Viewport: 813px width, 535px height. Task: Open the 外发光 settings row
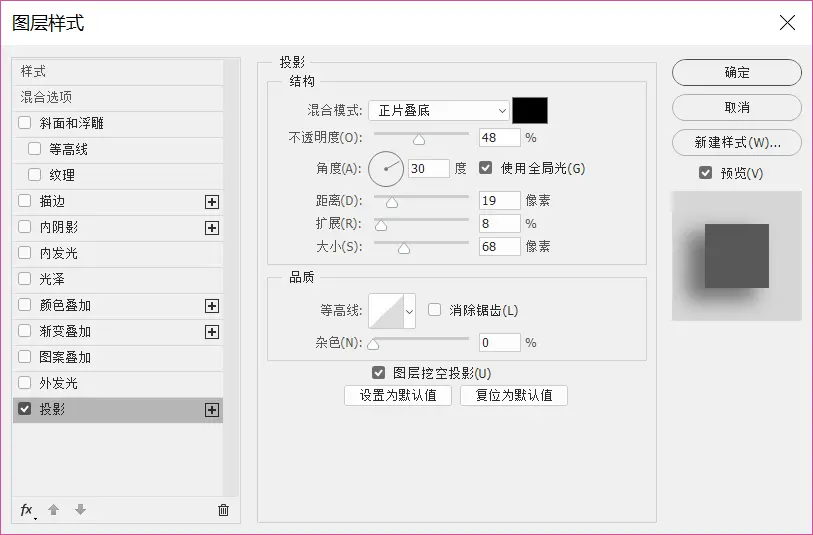click(118, 383)
